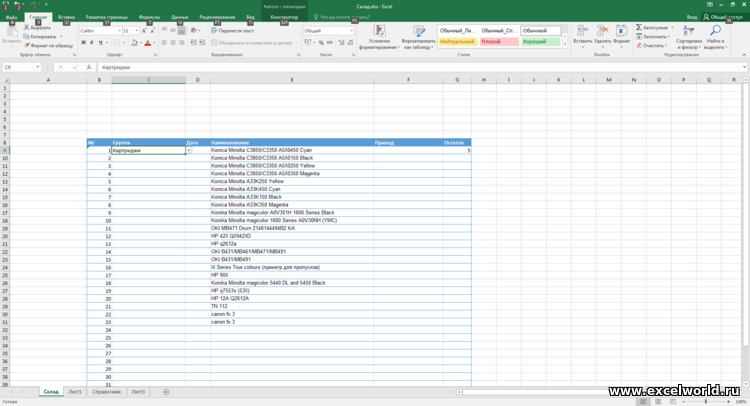Select all cells via corner triangle
750x406 pixels.
tap(6, 80)
